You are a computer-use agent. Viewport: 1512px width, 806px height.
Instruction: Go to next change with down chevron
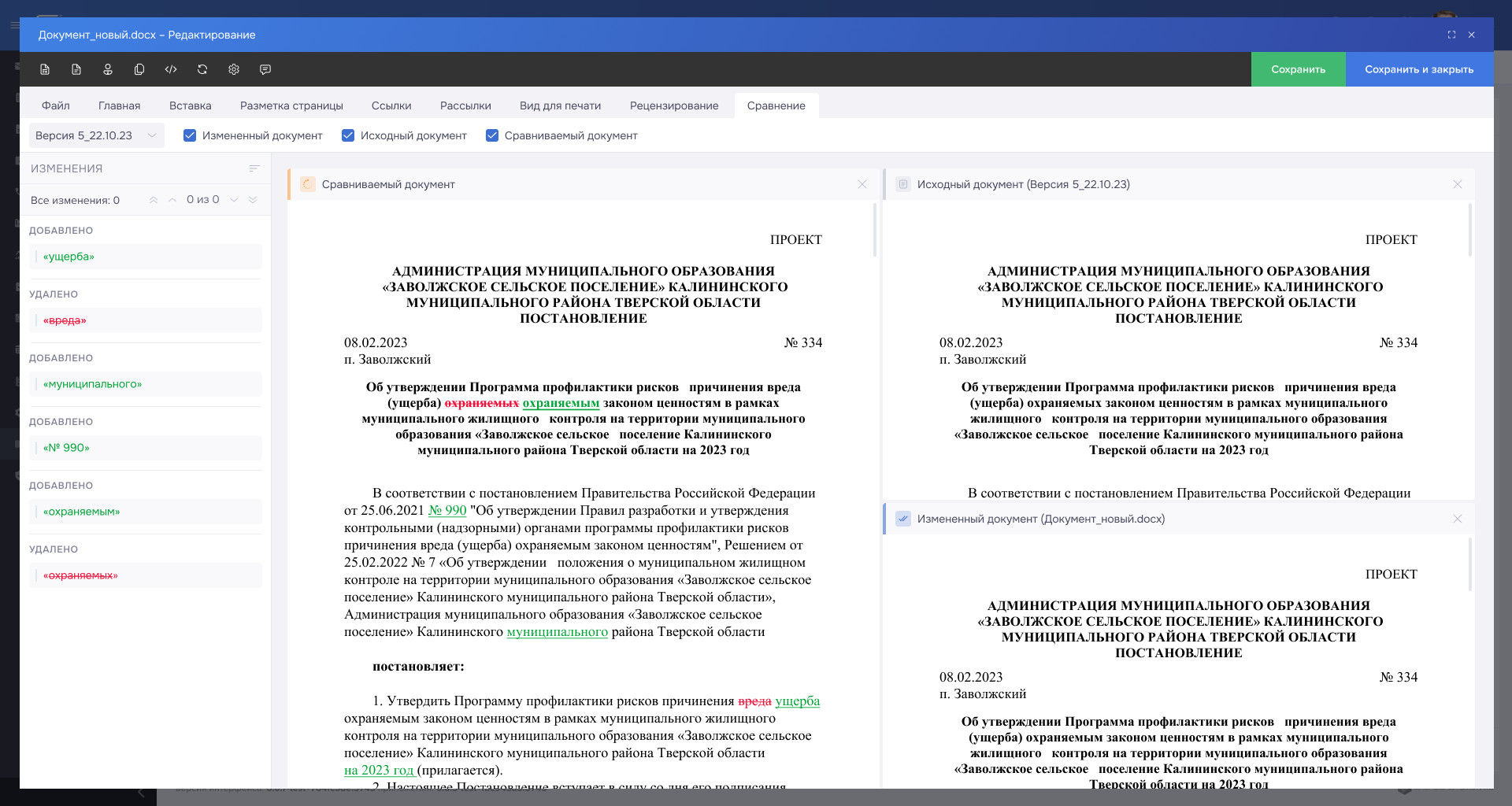(234, 200)
